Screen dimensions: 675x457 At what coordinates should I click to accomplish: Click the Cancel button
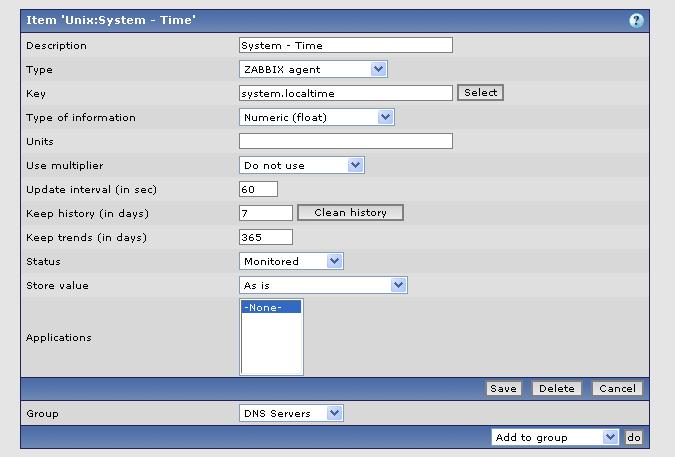coord(617,389)
